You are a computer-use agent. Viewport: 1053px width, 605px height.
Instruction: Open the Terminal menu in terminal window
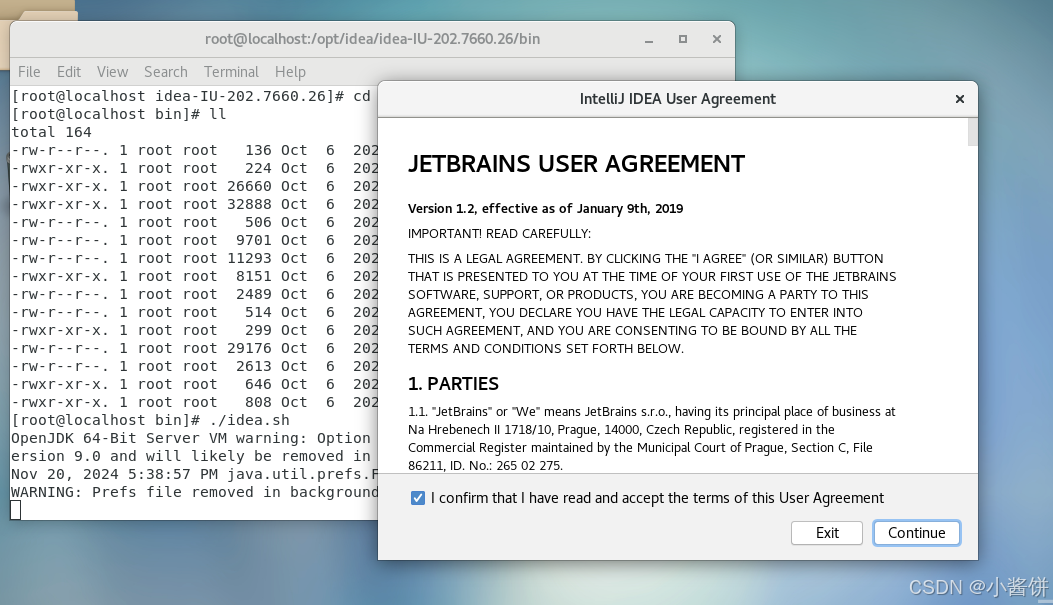[x=231, y=72]
